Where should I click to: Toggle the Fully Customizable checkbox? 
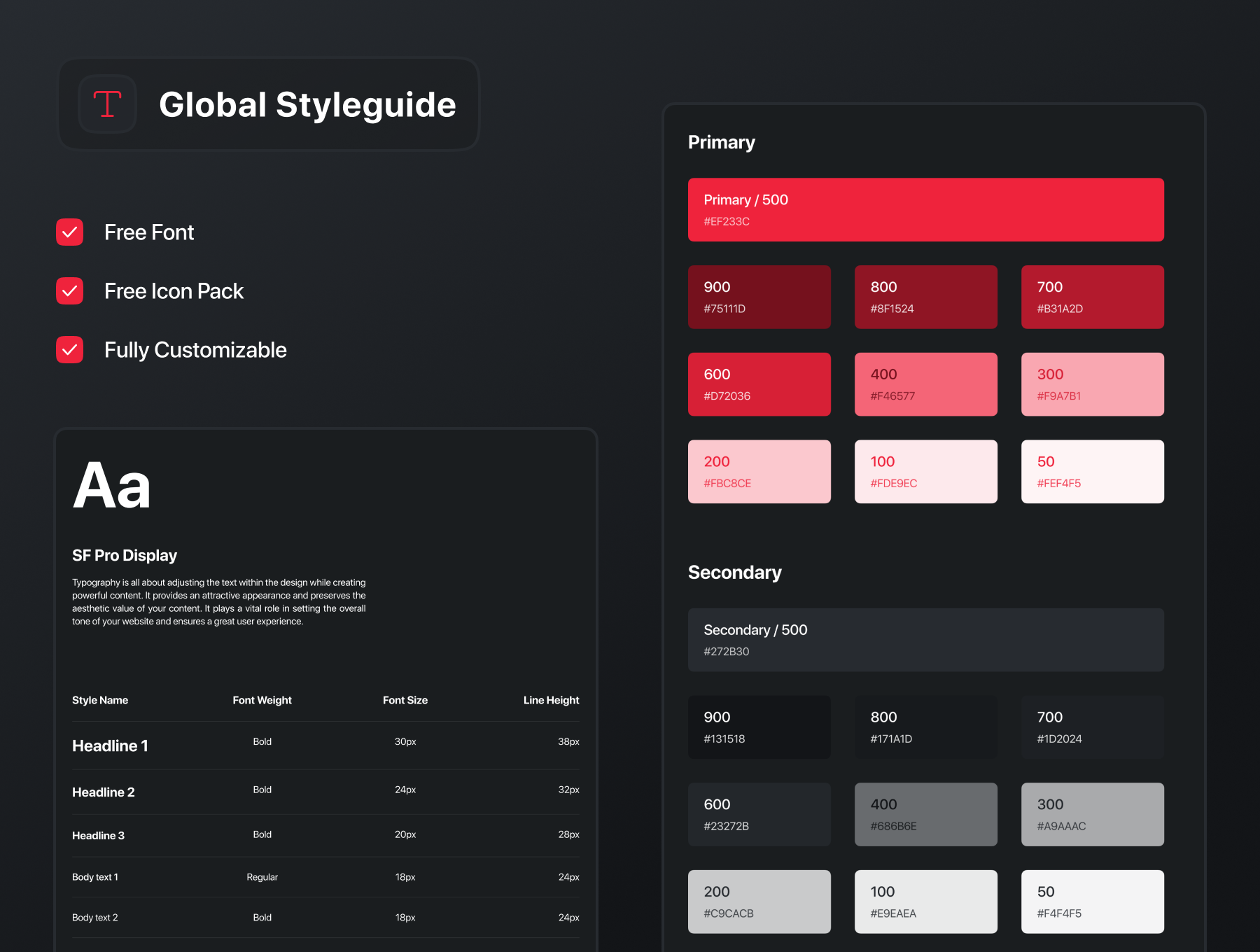click(70, 350)
